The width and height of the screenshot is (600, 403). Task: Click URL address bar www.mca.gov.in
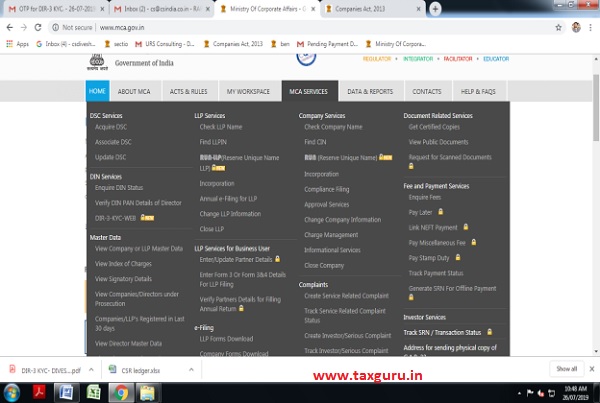click(x=122, y=28)
